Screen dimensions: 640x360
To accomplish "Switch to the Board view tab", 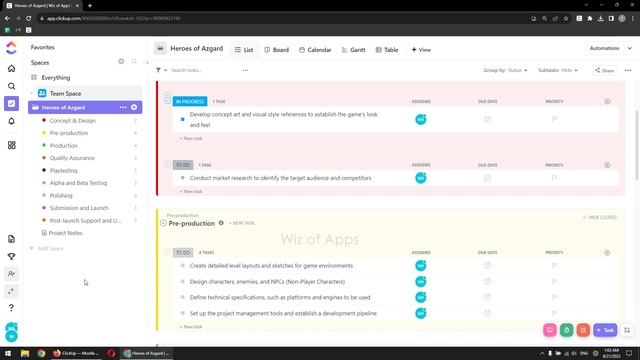I will [x=277, y=50].
